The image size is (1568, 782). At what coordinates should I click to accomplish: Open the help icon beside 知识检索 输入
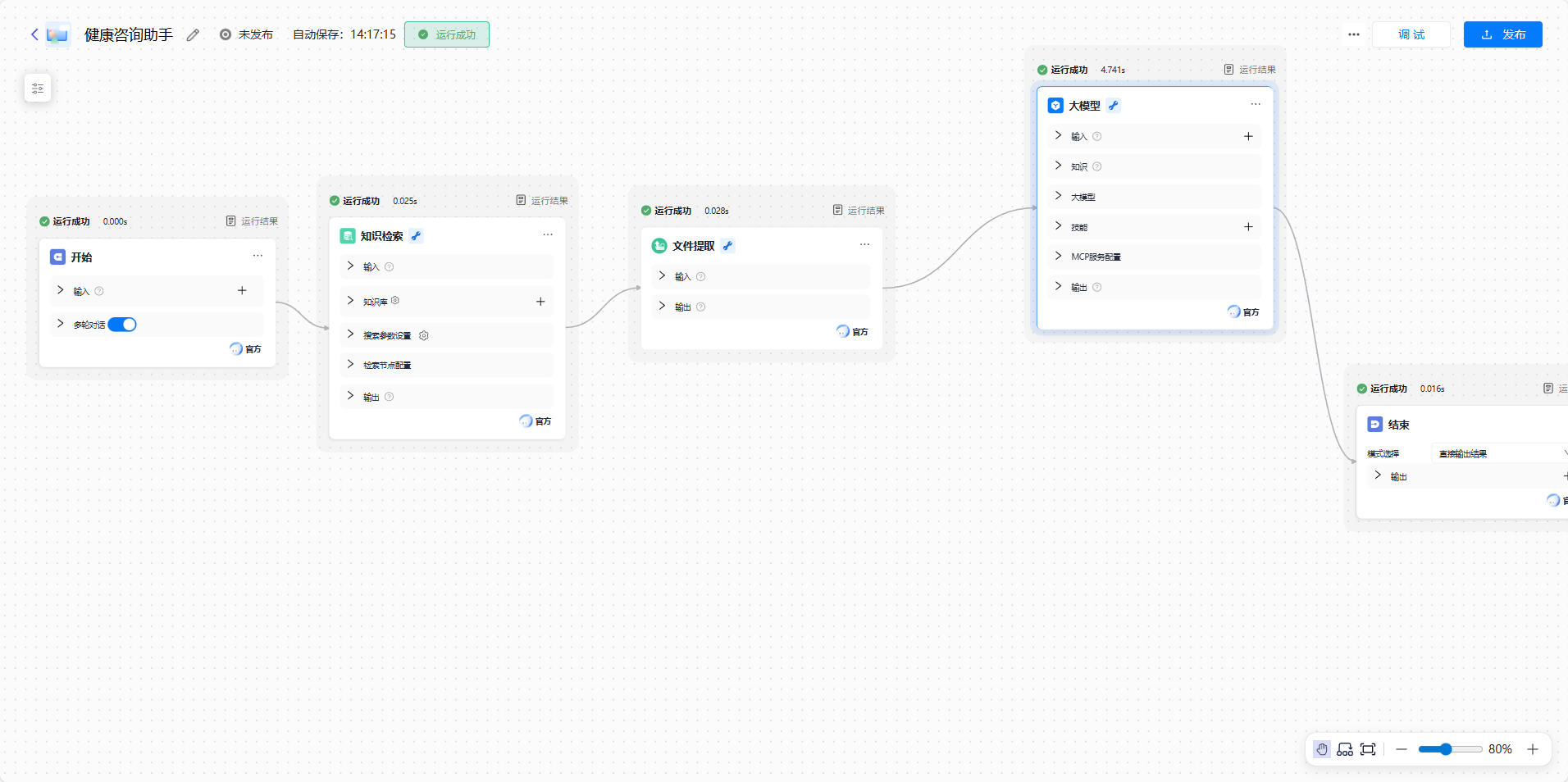(x=390, y=267)
